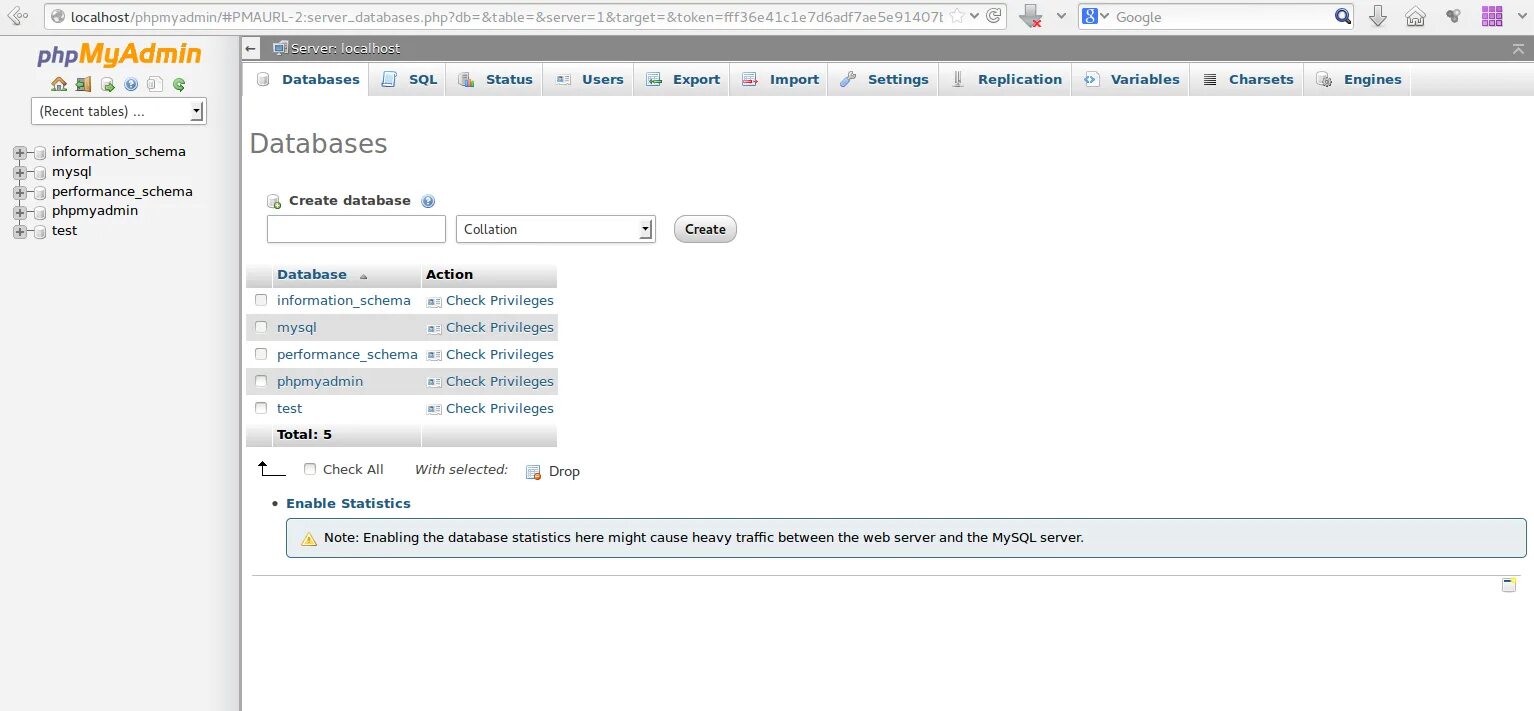
Task: Open the Export tab
Action: coord(683,80)
